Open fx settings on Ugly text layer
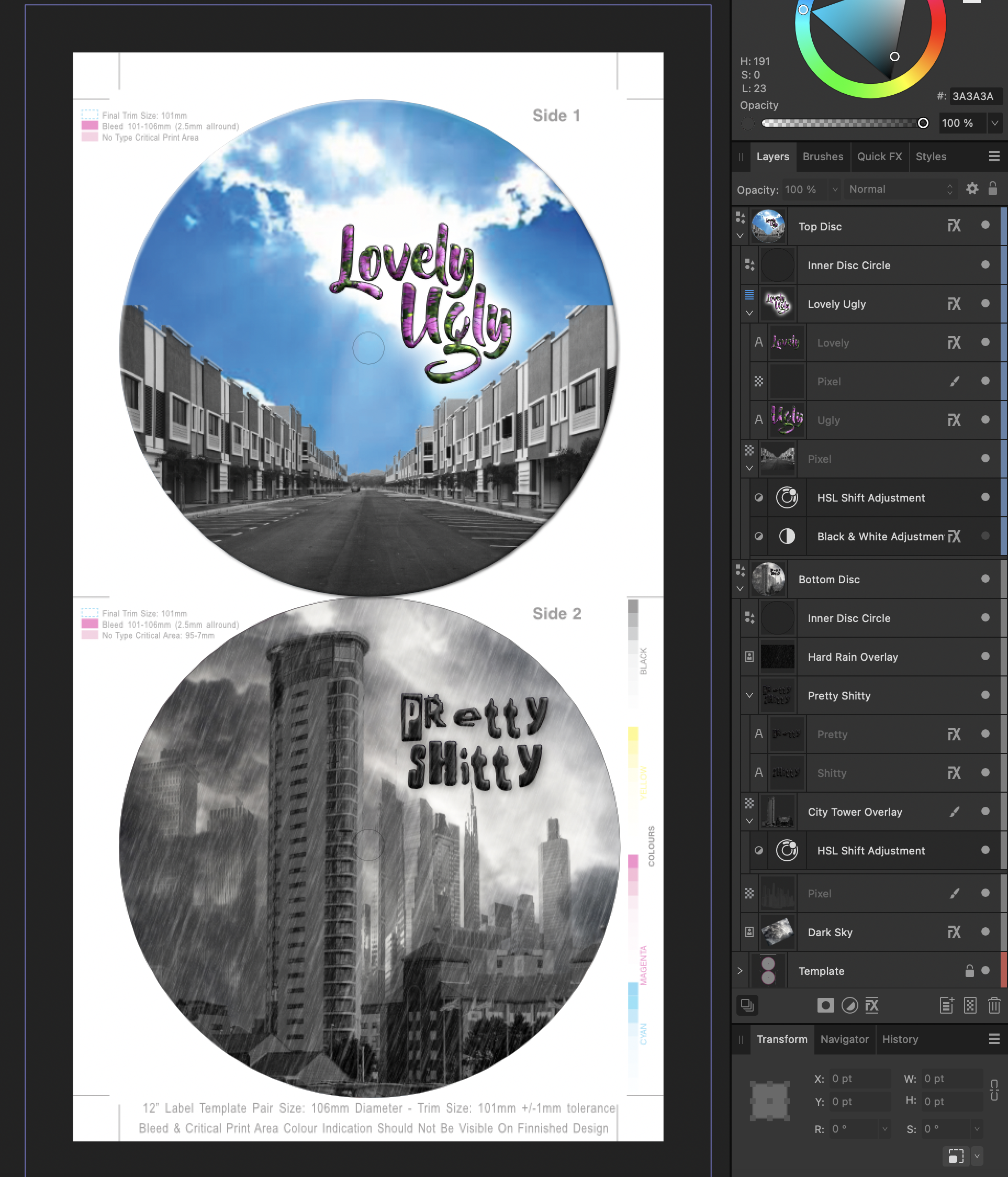The height and width of the screenshot is (1177, 1008). click(954, 420)
